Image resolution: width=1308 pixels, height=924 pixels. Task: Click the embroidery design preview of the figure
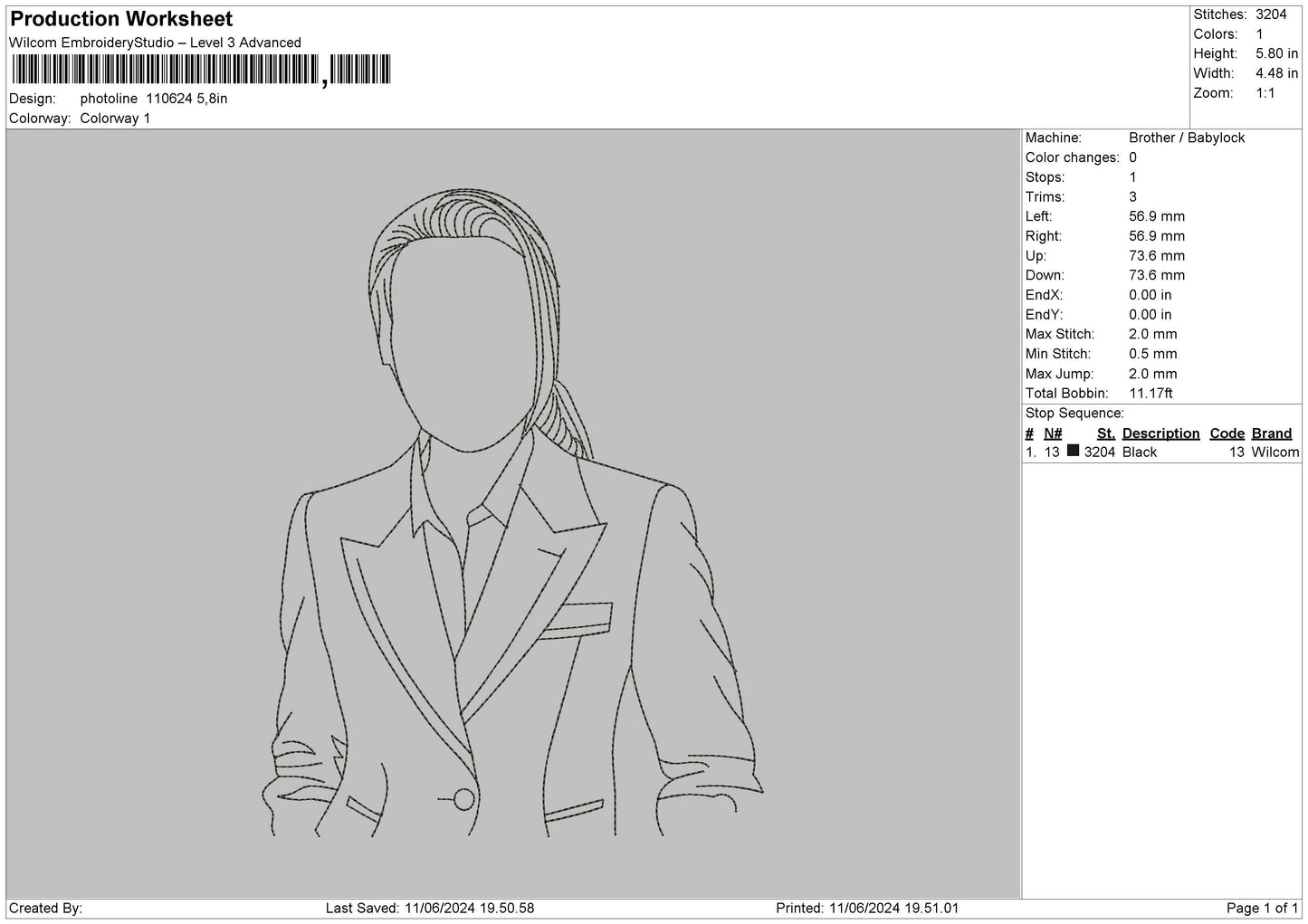511,513
